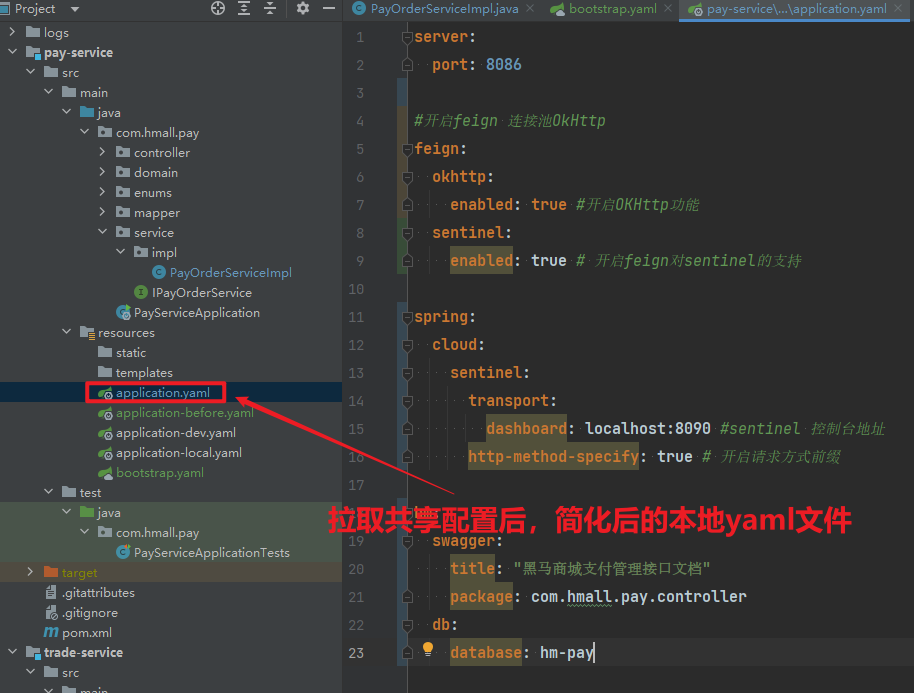Fold the feign block on line 5
914x693 pixels.
406,149
